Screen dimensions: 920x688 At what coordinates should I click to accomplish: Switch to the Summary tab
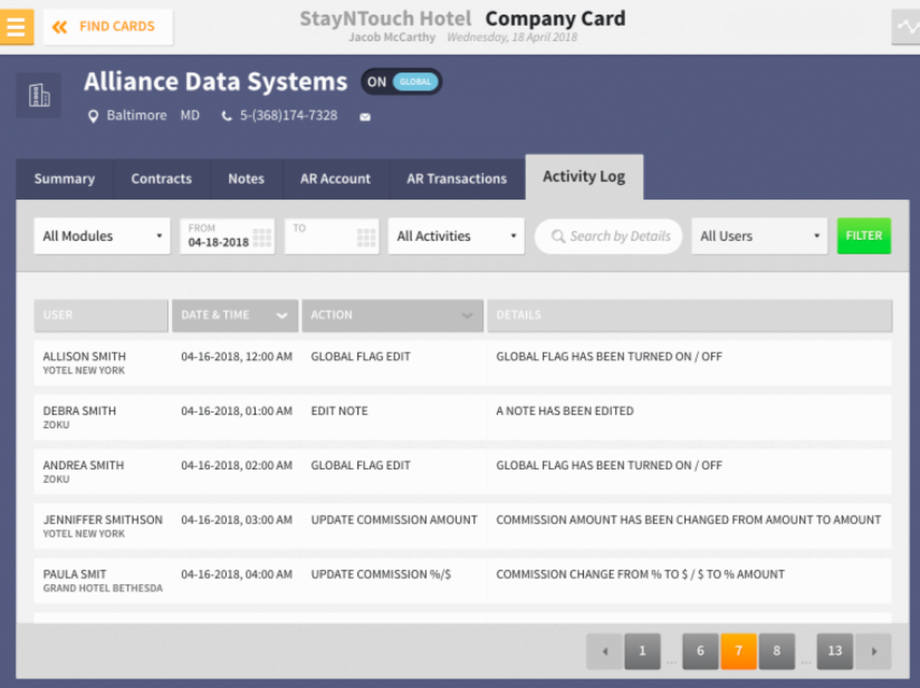coord(65,179)
